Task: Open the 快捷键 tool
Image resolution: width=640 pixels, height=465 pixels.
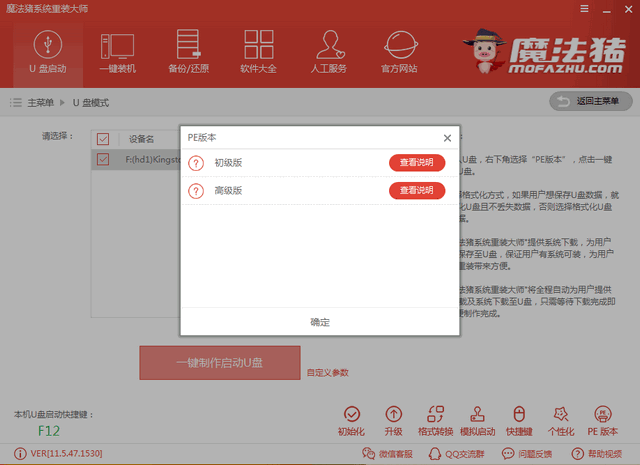Action: (519, 421)
